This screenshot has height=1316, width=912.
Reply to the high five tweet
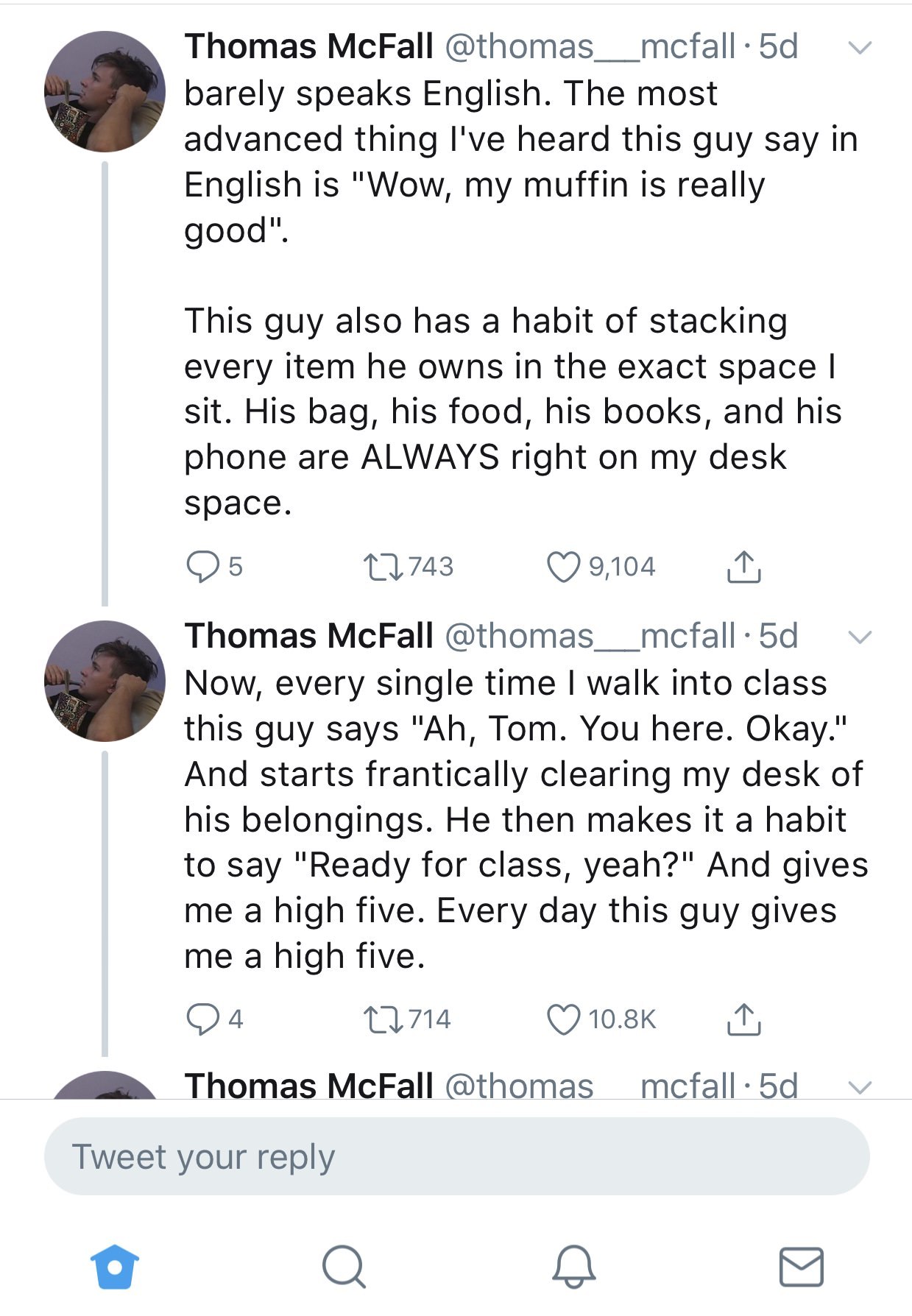coord(202,1019)
